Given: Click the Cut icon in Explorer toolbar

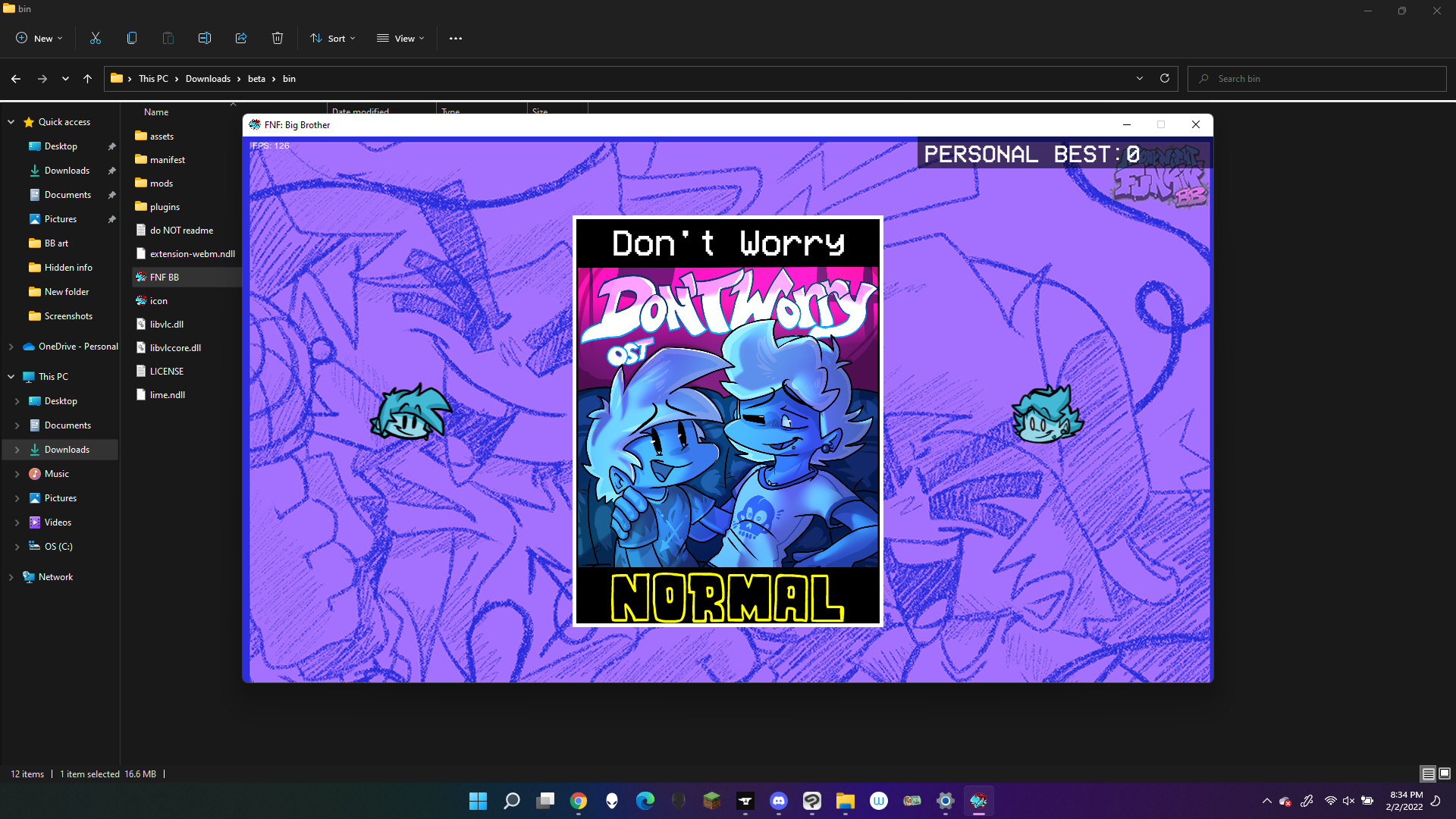Looking at the screenshot, I should pos(96,38).
